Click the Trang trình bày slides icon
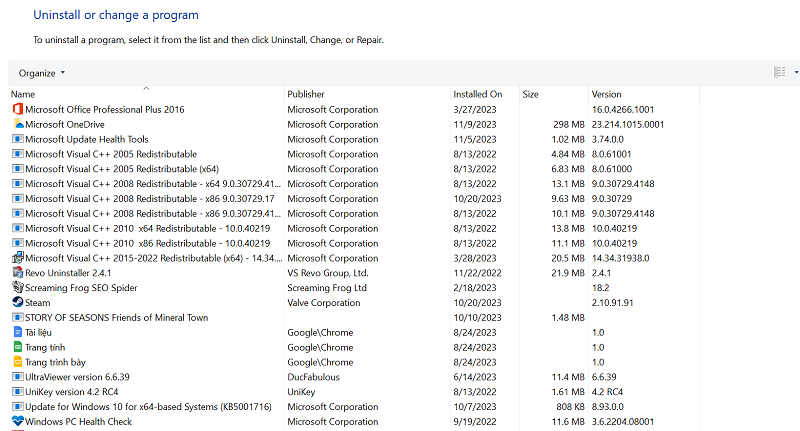 pos(17,362)
